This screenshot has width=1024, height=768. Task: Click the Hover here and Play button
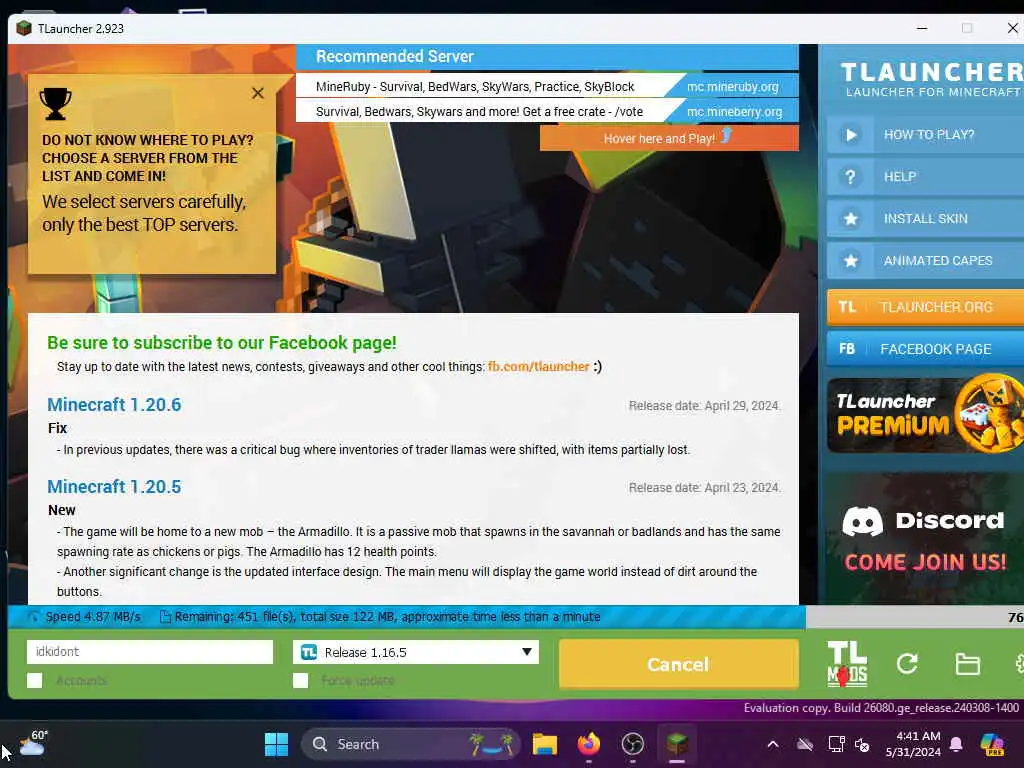(669, 138)
